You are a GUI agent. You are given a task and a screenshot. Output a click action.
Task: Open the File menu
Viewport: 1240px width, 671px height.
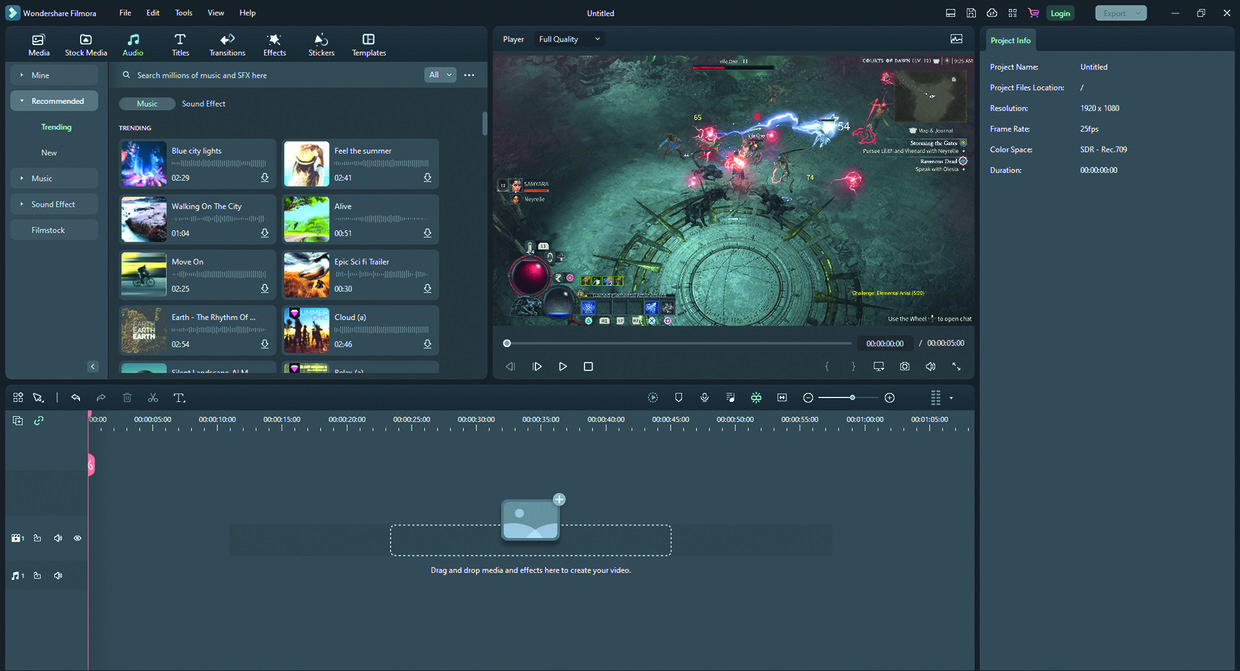[125, 13]
